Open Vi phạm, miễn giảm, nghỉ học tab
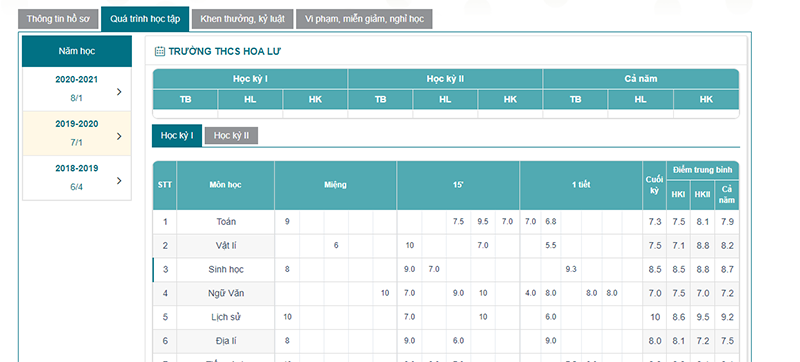Image resolution: width=800 pixels, height=362 pixels. (364, 19)
